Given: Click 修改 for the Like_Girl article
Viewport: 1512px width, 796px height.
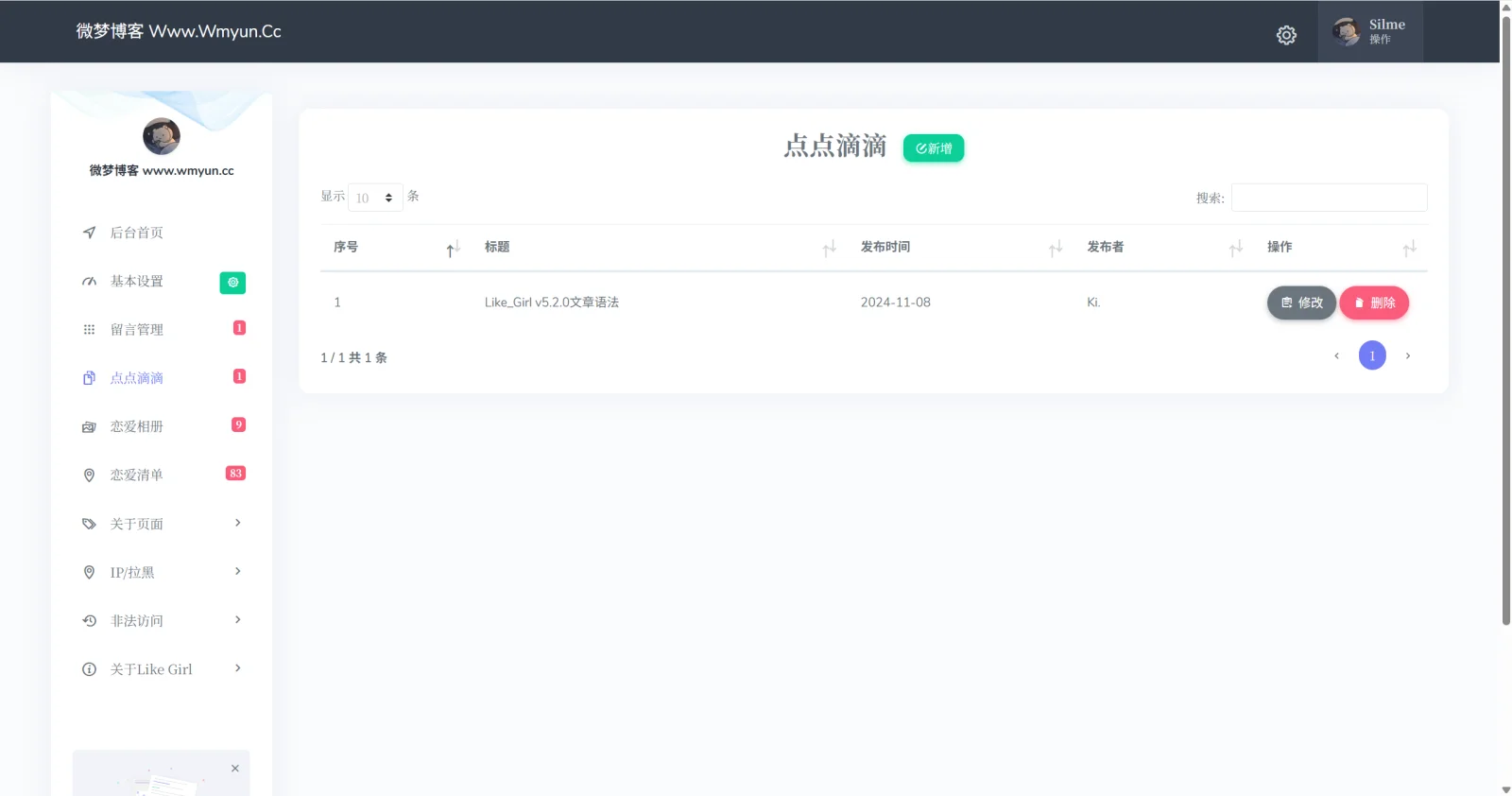Looking at the screenshot, I should pos(1300,303).
